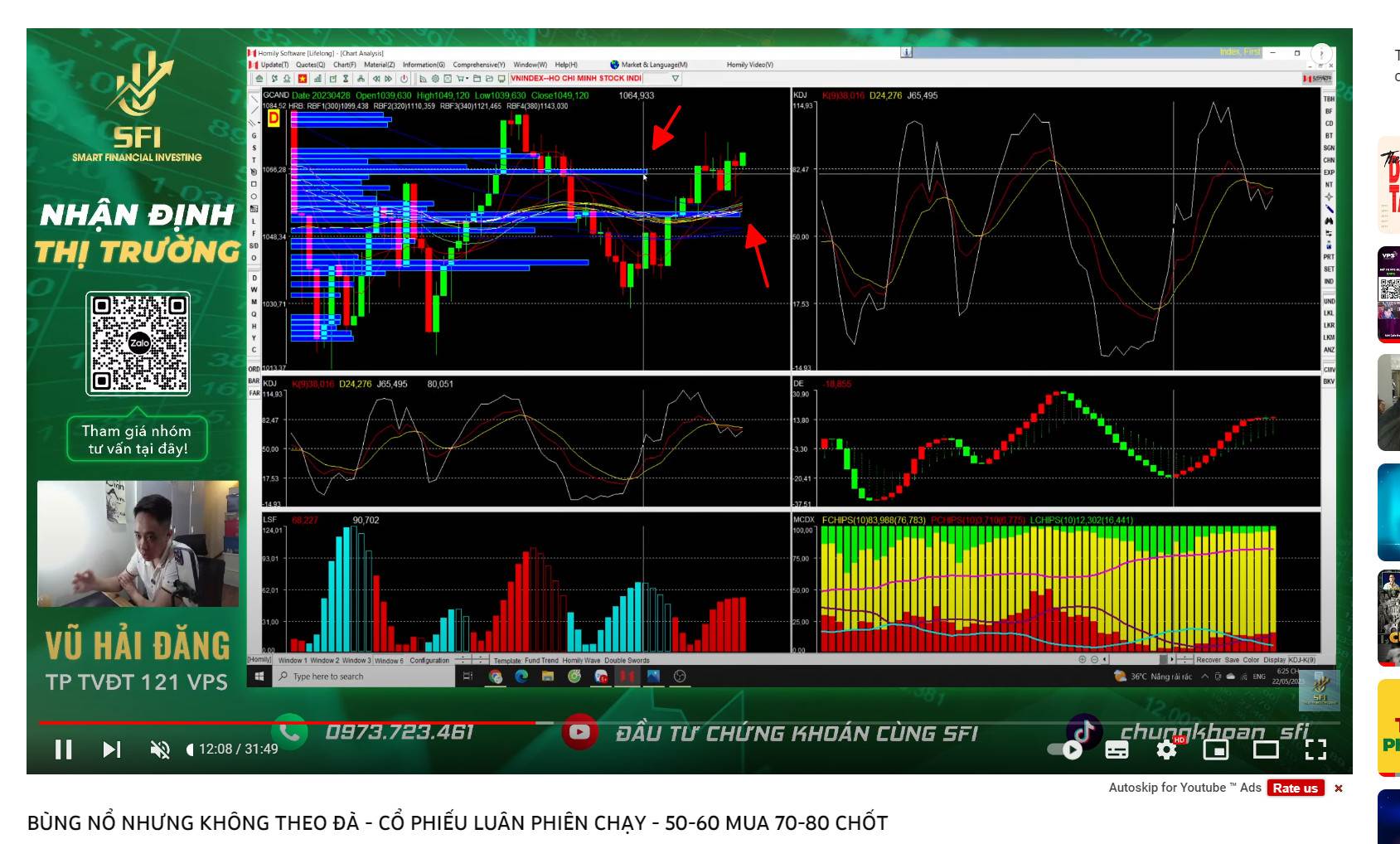Select the D day period button on chart

tap(274, 118)
